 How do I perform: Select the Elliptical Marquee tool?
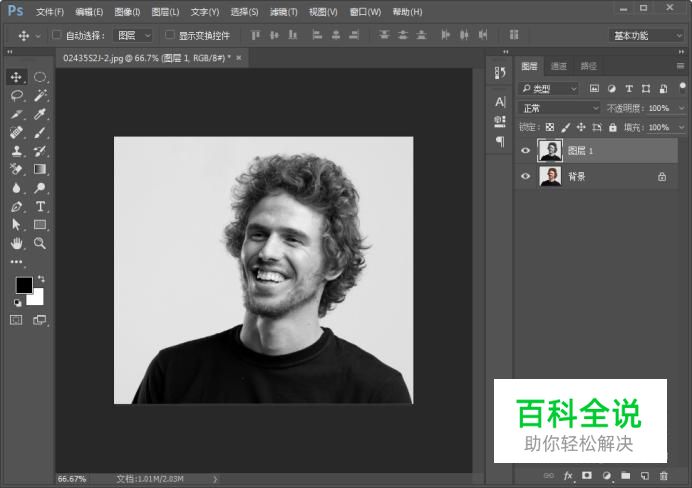(40, 77)
